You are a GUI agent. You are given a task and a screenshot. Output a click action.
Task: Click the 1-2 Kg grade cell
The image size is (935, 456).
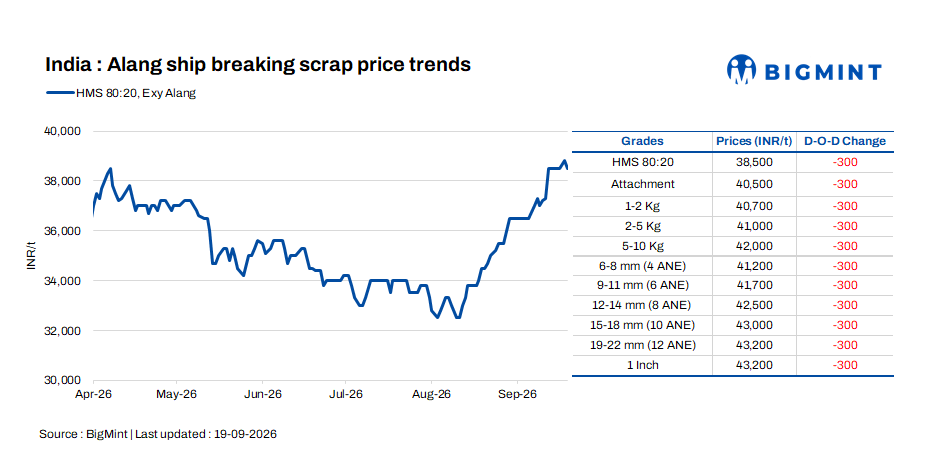(x=642, y=206)
